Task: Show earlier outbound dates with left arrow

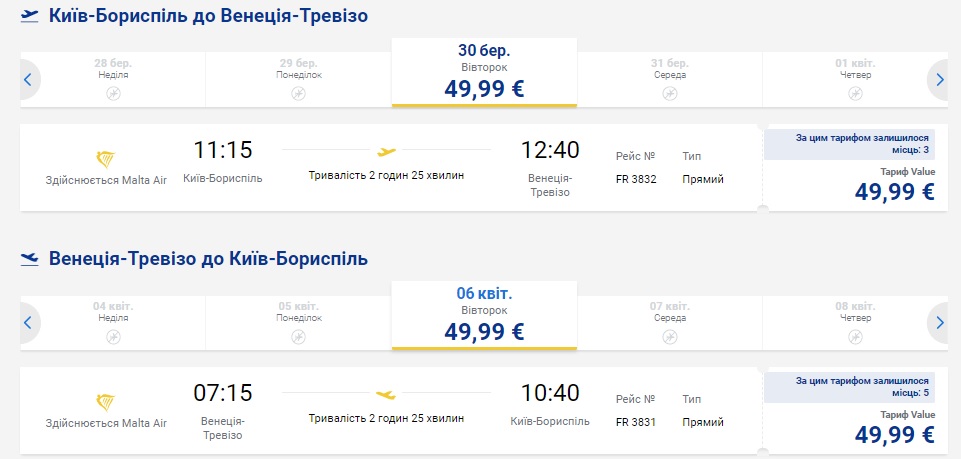Action: (x=28, y=79)
